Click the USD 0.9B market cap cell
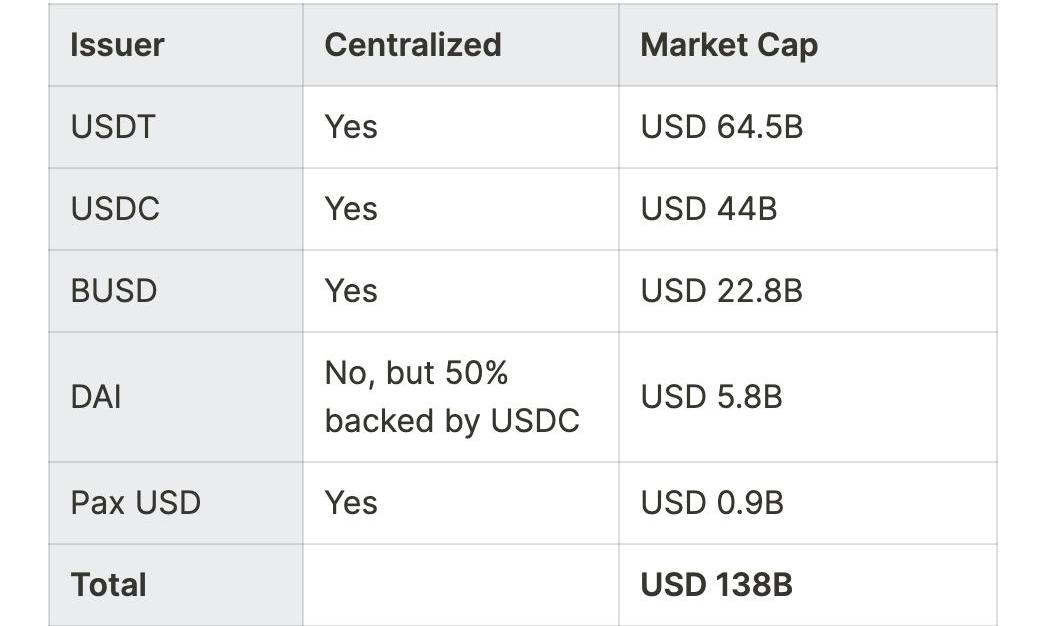The height and width of the screenshot is (626, 1046). 711,502
